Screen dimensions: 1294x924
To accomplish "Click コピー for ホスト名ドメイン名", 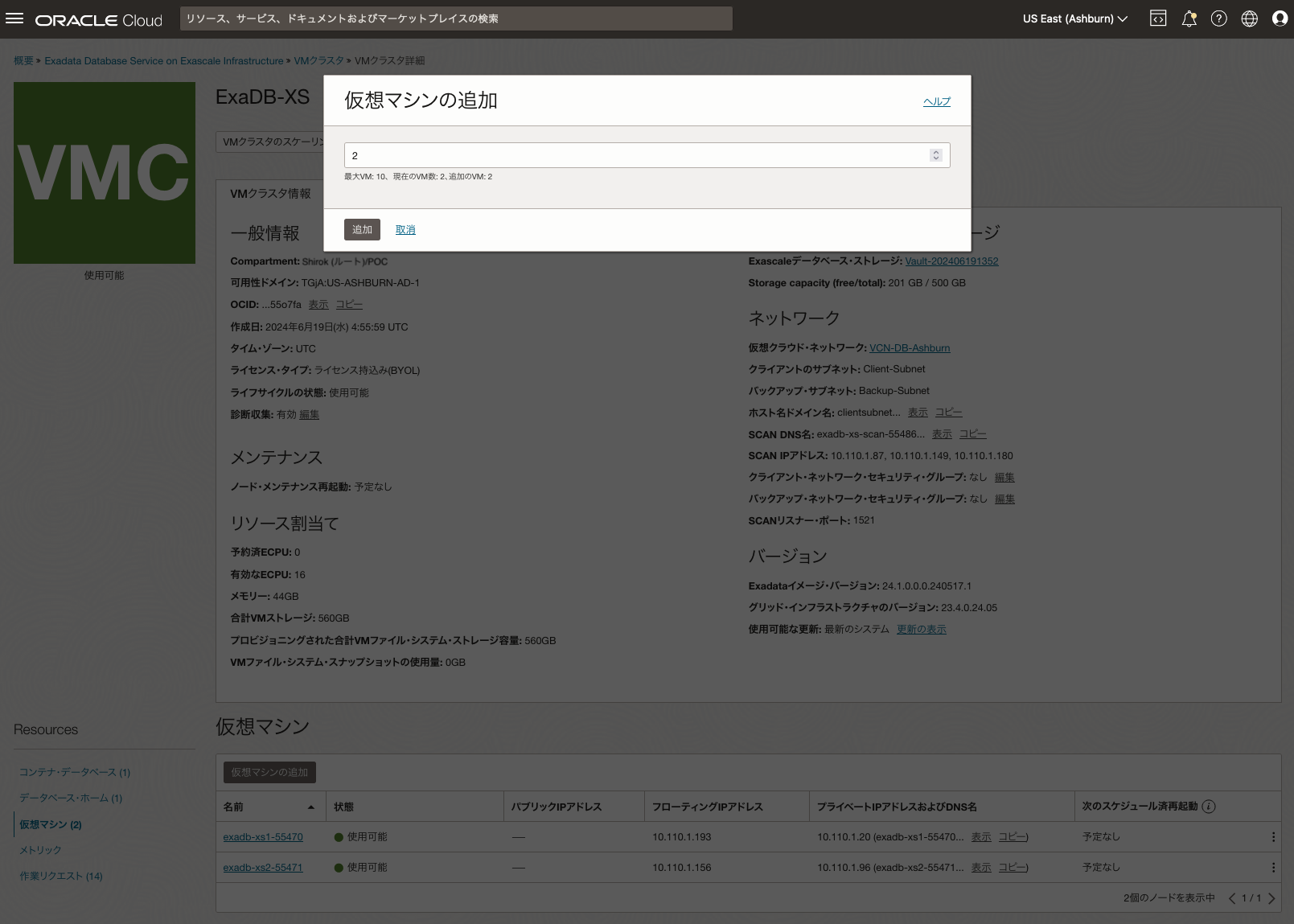I will click(x=948, y=413).
